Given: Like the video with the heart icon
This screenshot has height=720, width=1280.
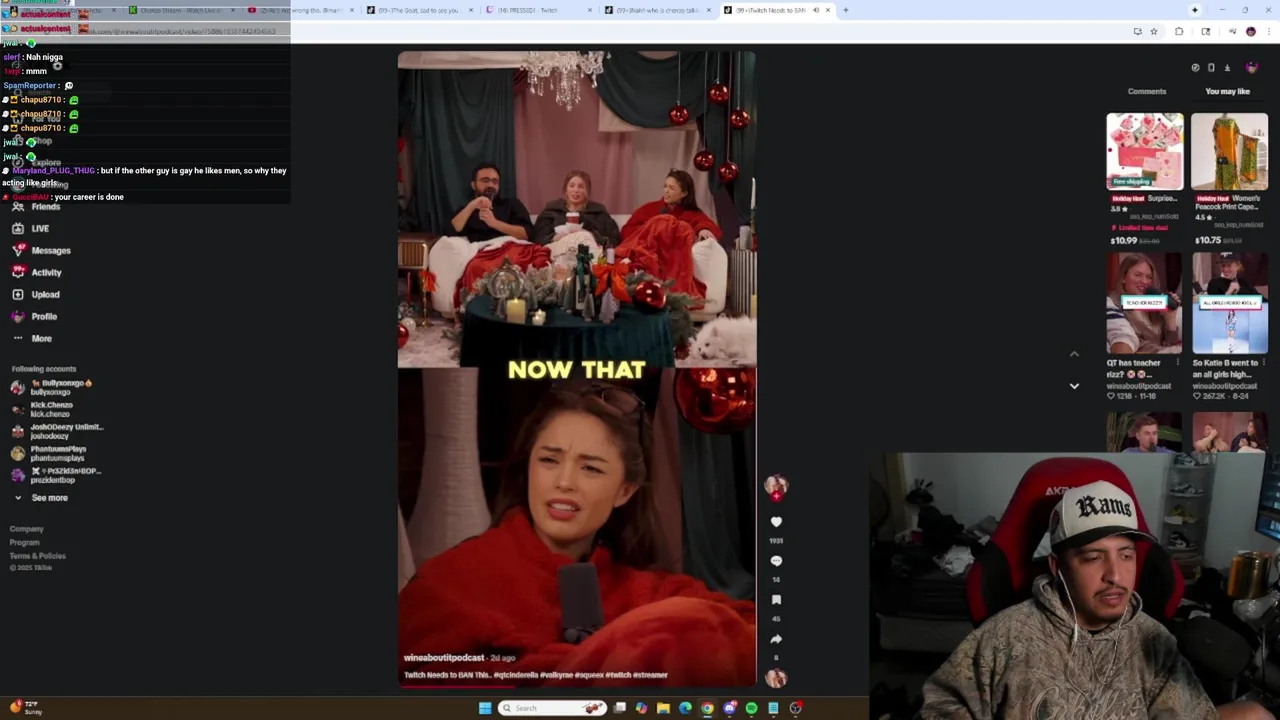Looking at the screenshot, I should tap(776, 522).
